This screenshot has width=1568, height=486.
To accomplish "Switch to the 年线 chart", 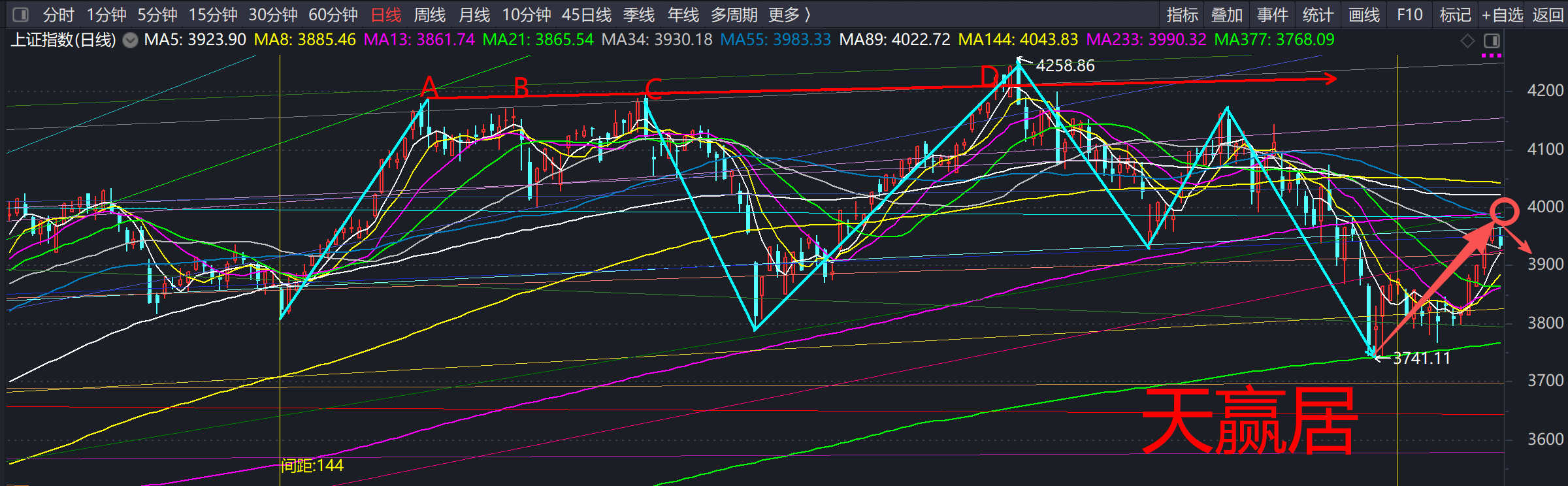I will [x=683, y=14].
